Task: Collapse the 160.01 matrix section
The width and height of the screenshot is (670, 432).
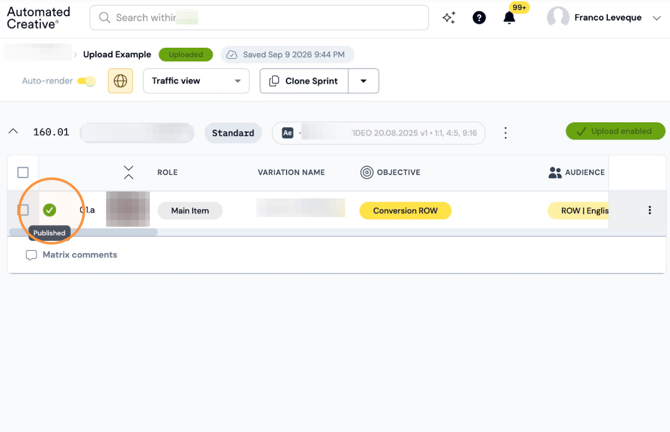Action: click(13, 132)
